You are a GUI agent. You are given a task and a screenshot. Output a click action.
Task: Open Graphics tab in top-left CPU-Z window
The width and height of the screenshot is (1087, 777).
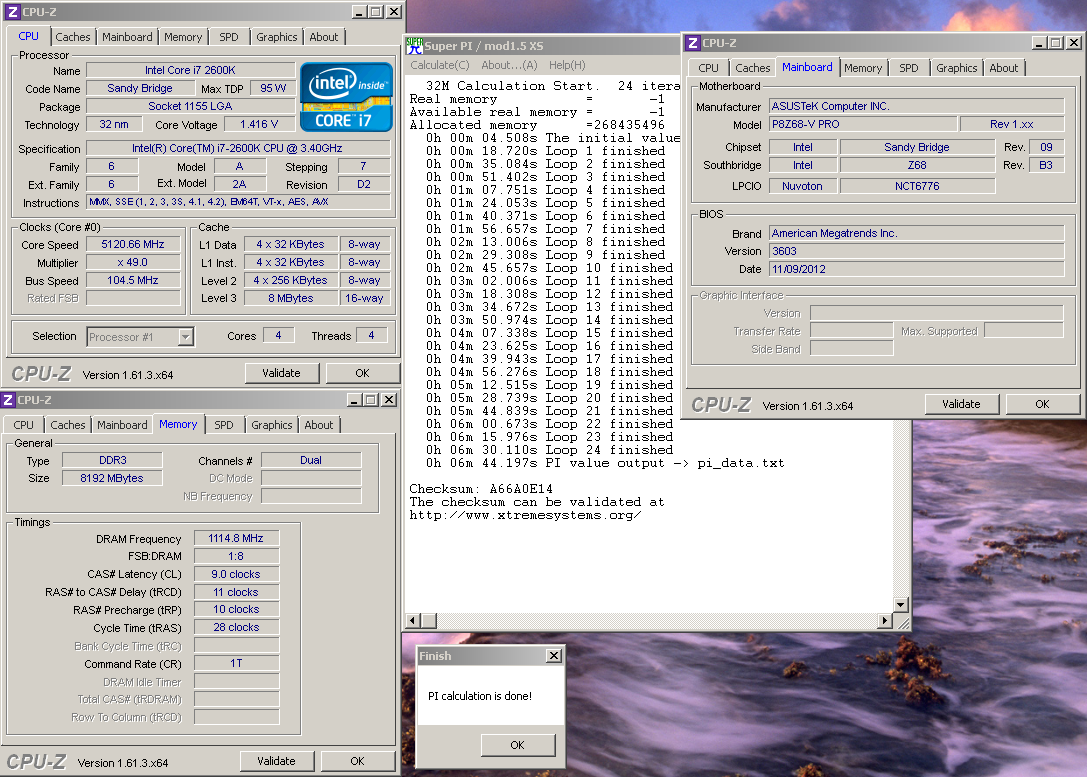coord(277,37)
